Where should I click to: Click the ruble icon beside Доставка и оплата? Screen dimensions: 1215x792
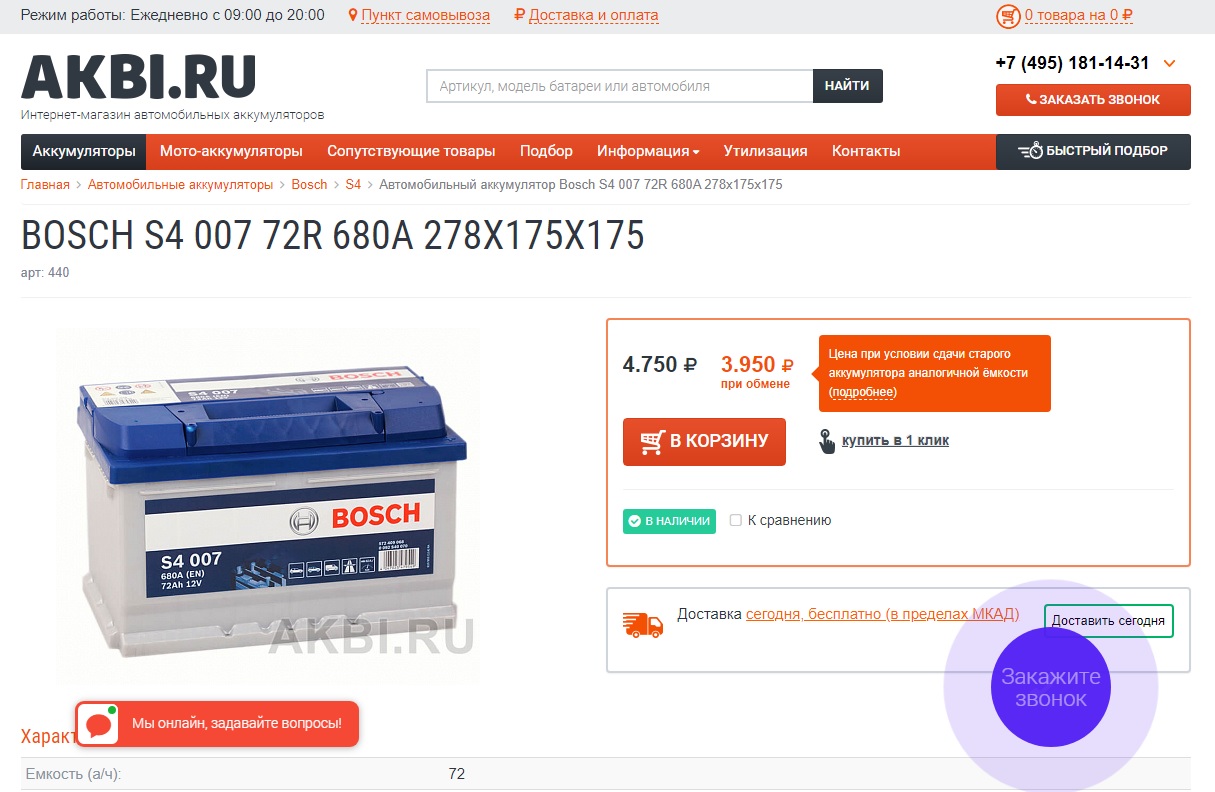tap(518, 15)
